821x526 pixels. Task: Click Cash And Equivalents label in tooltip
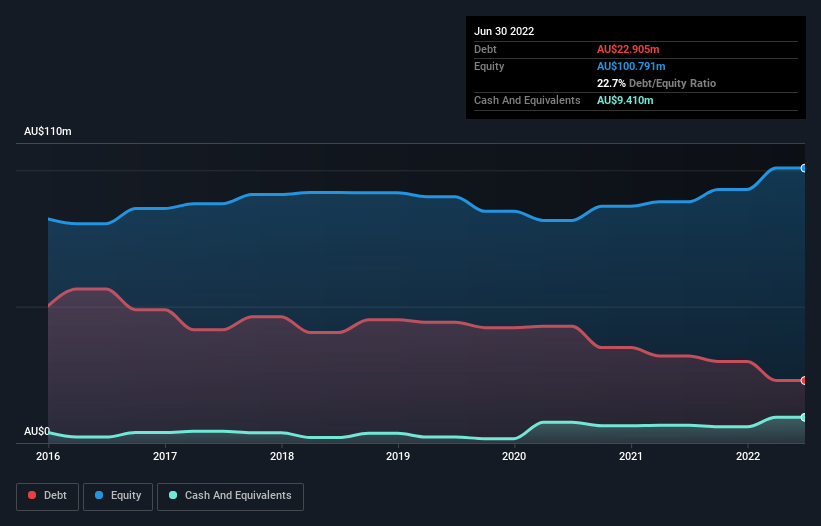[527, 100]
